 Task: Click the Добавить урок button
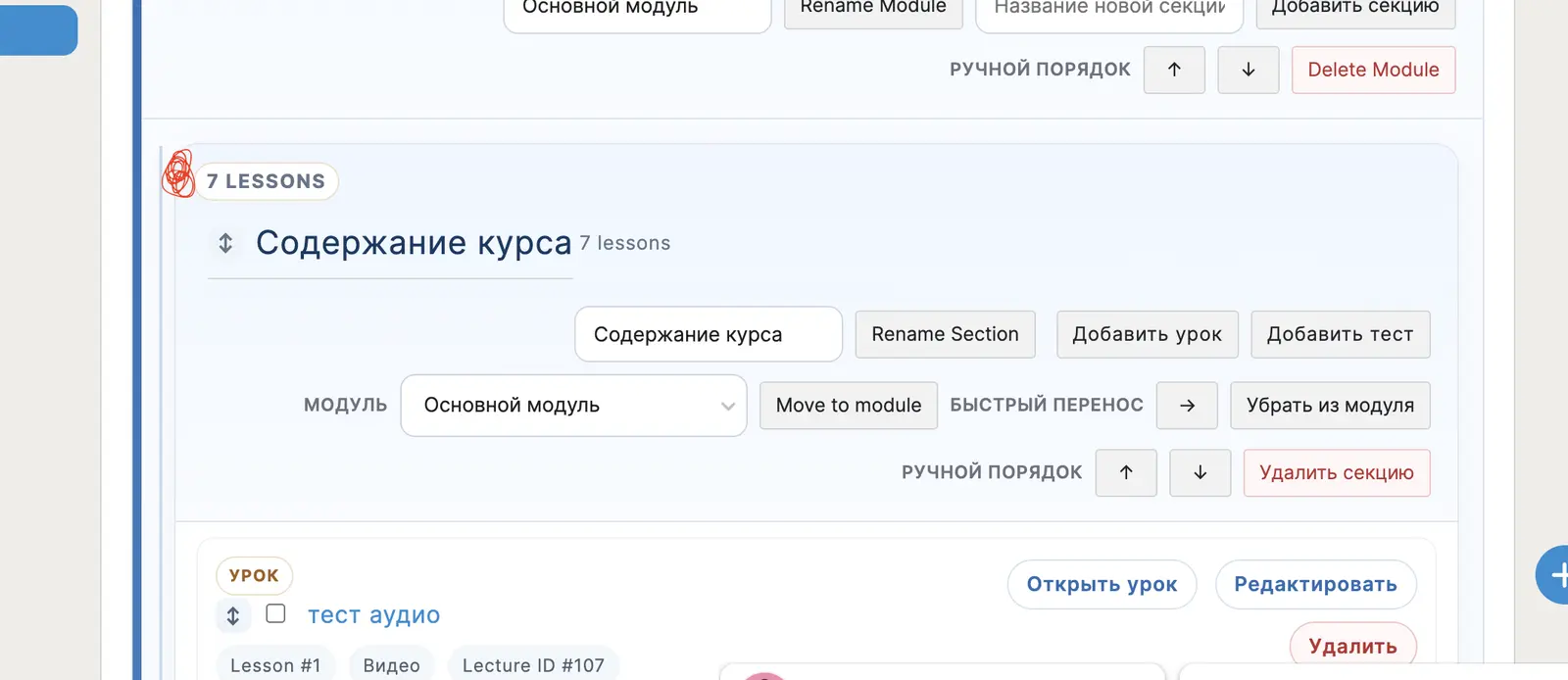pos(1147,334)
